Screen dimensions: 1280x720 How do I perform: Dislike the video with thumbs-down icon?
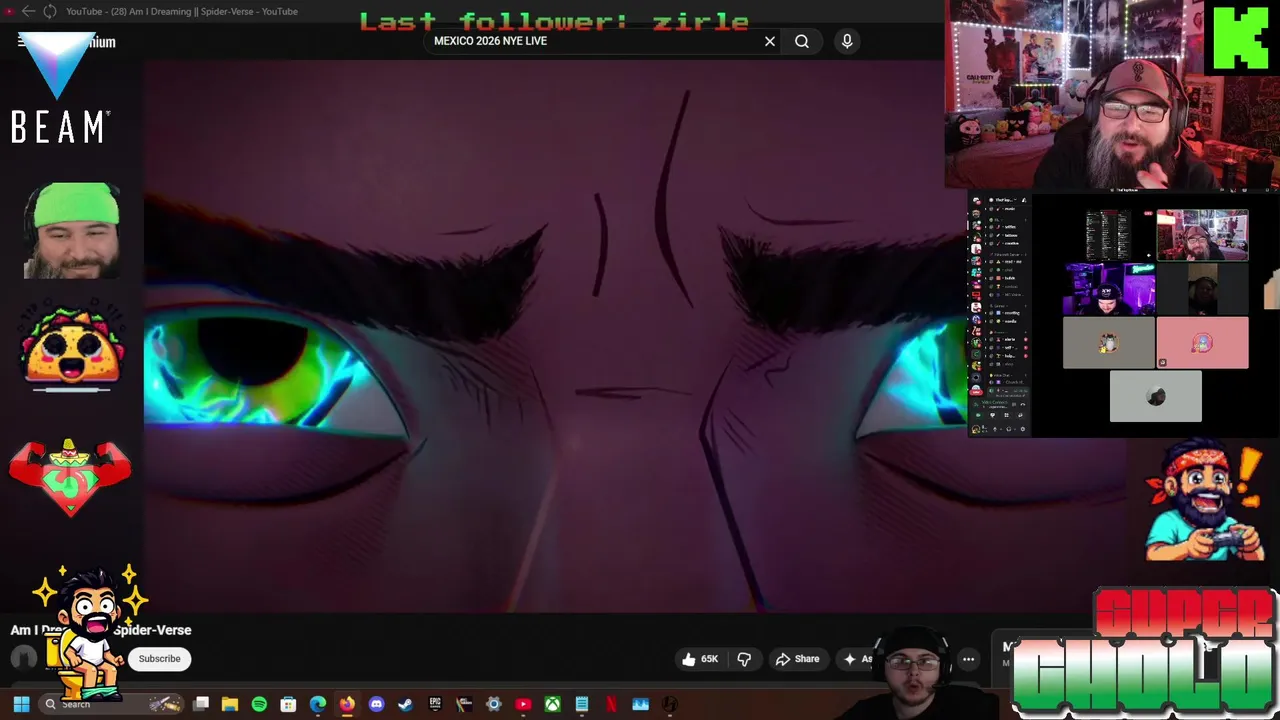[x=744, y=659]
